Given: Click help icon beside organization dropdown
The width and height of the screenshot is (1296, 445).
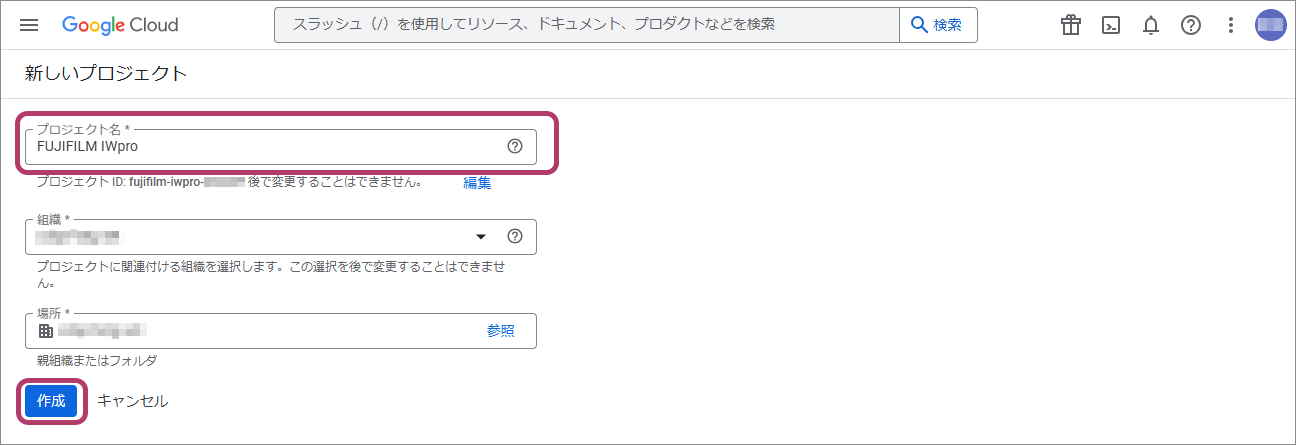Looking at the screenshot, I should click(515, 237).
